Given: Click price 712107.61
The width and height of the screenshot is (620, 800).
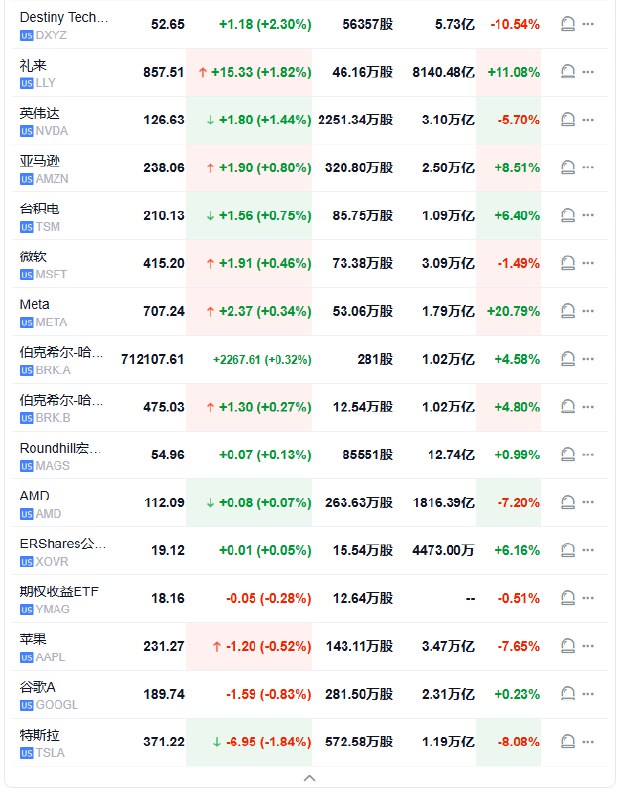Looking at the screenshot, I should coord(153,359).
